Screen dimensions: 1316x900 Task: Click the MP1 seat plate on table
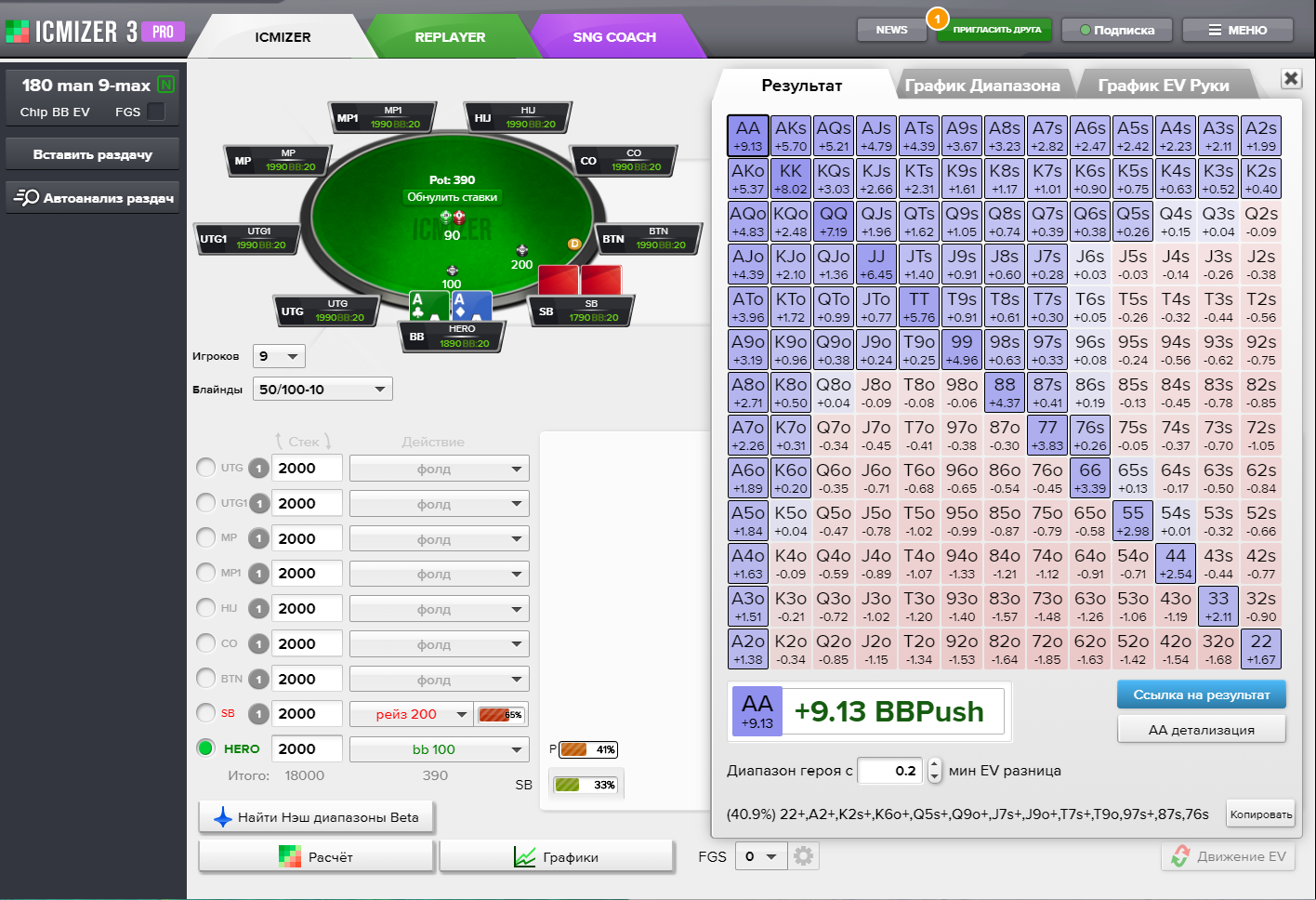[381, 117]
